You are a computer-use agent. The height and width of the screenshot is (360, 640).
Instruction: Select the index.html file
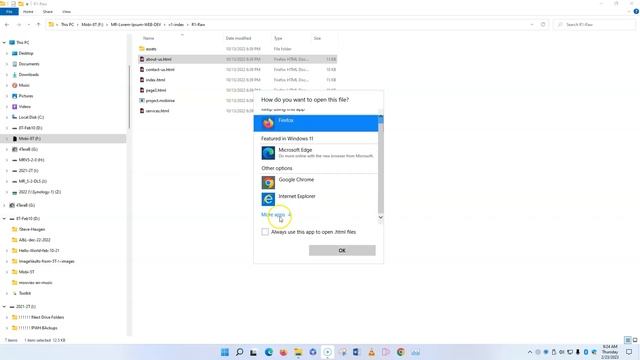tap(155, 80)
